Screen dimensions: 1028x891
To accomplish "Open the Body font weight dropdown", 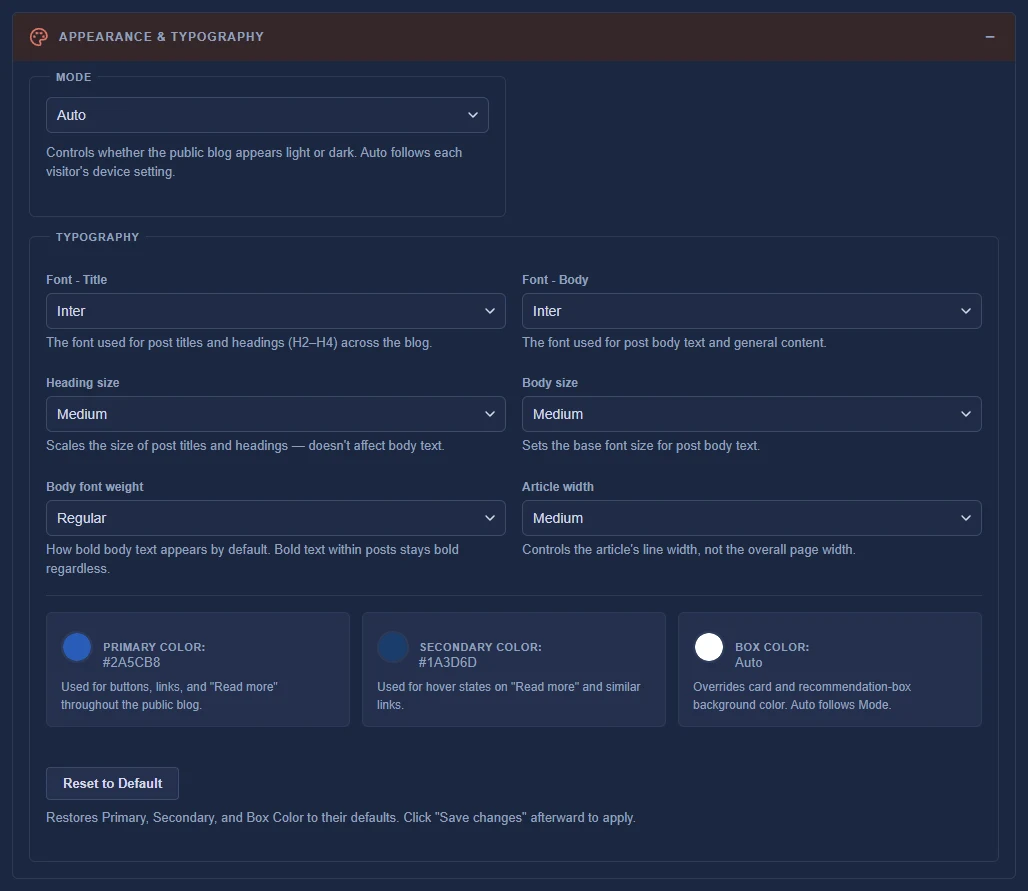I will (x=275, y=518).
